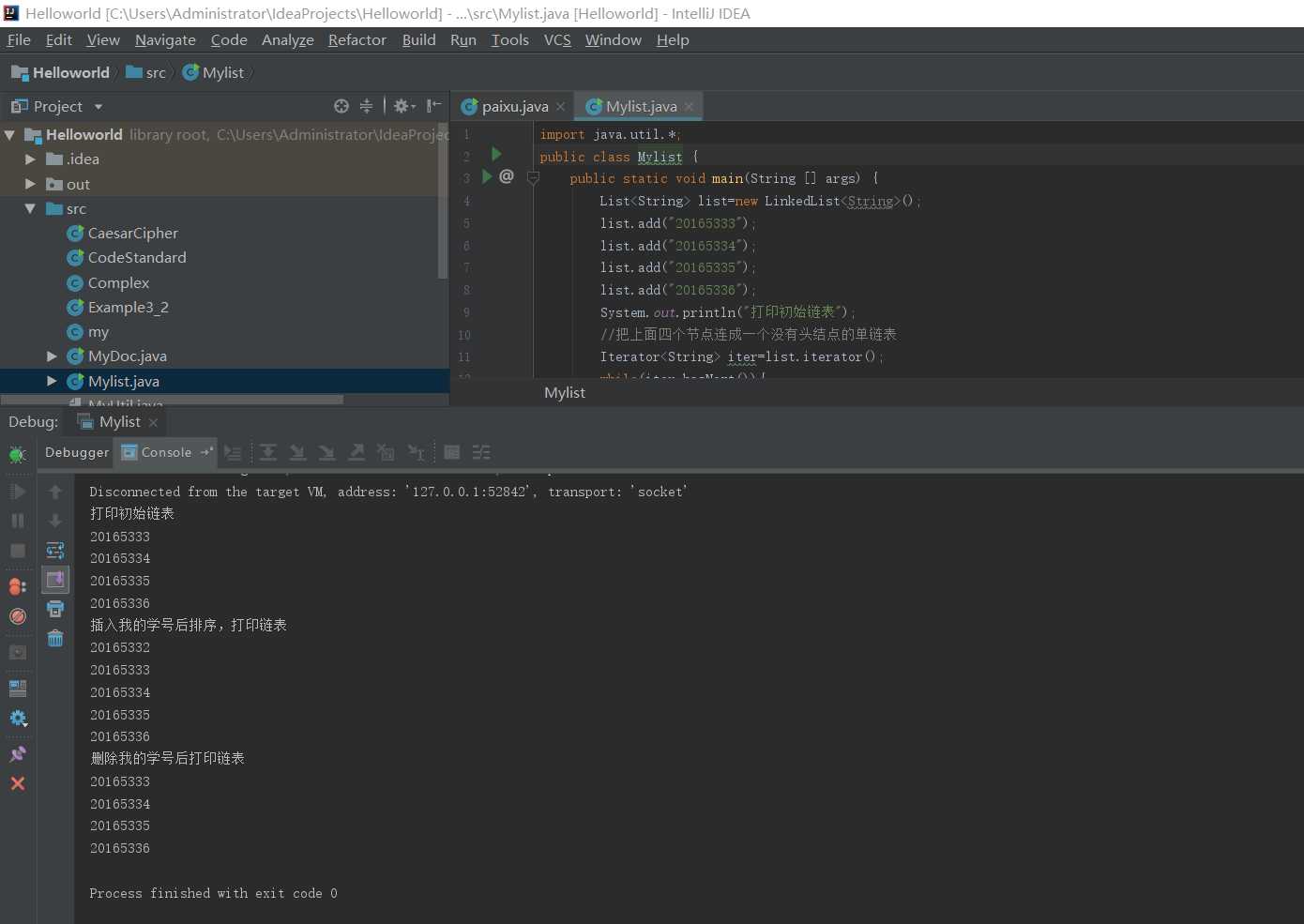The height and width of the screenshot is (924, 1304).
Task: Click the Force Step Into icon
Action: coord(326,453)
